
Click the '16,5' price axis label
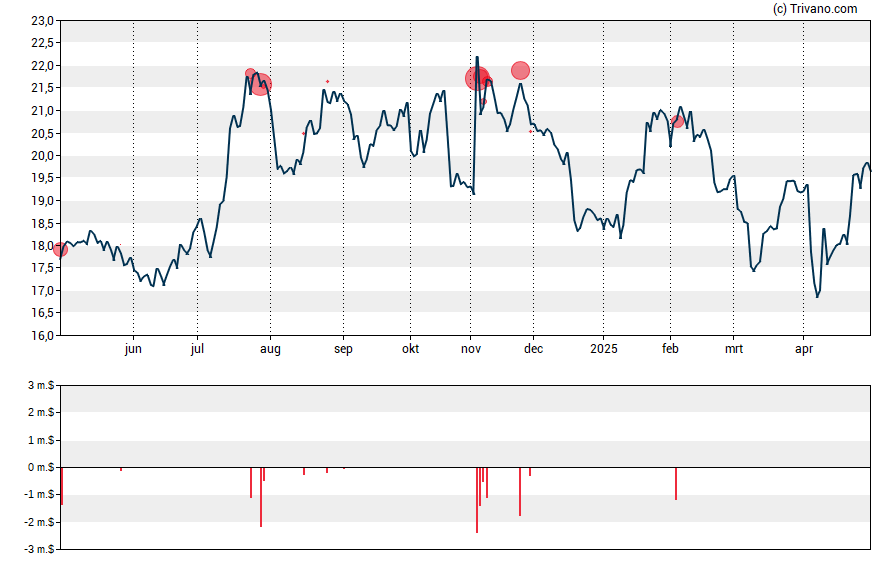pyautogui.click(x=42, y=313)
